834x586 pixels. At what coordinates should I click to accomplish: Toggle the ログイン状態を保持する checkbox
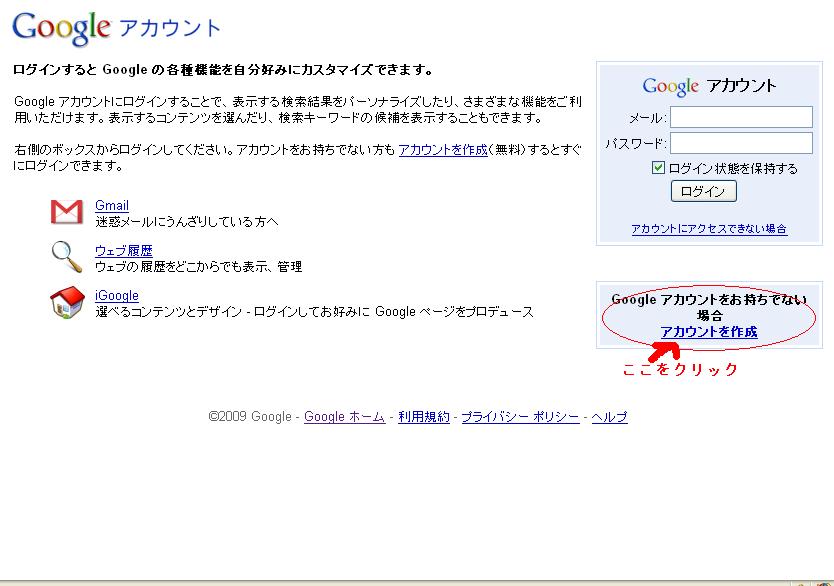[658, 168]
